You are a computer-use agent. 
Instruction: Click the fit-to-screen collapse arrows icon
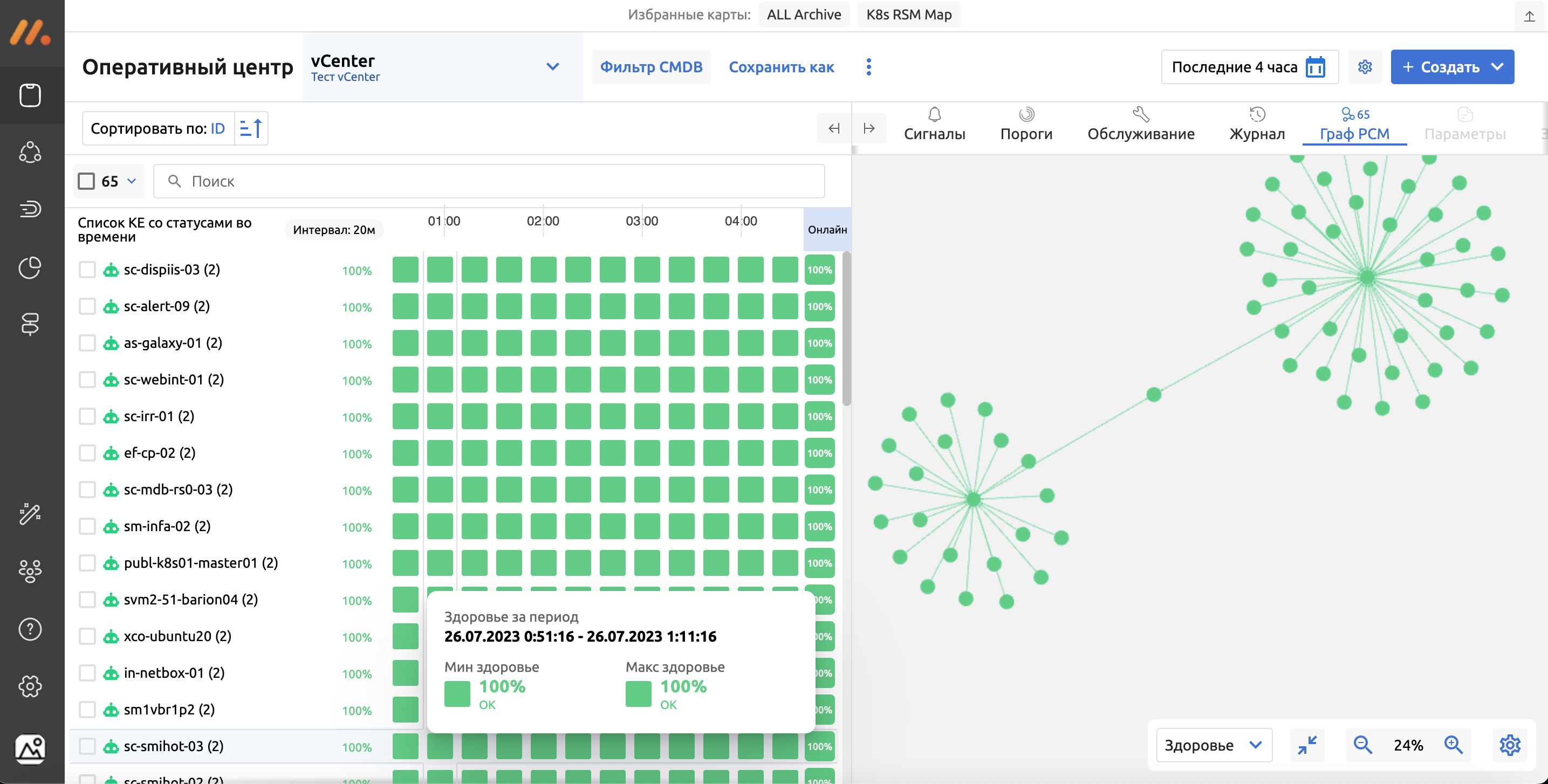click(1307, 745)
